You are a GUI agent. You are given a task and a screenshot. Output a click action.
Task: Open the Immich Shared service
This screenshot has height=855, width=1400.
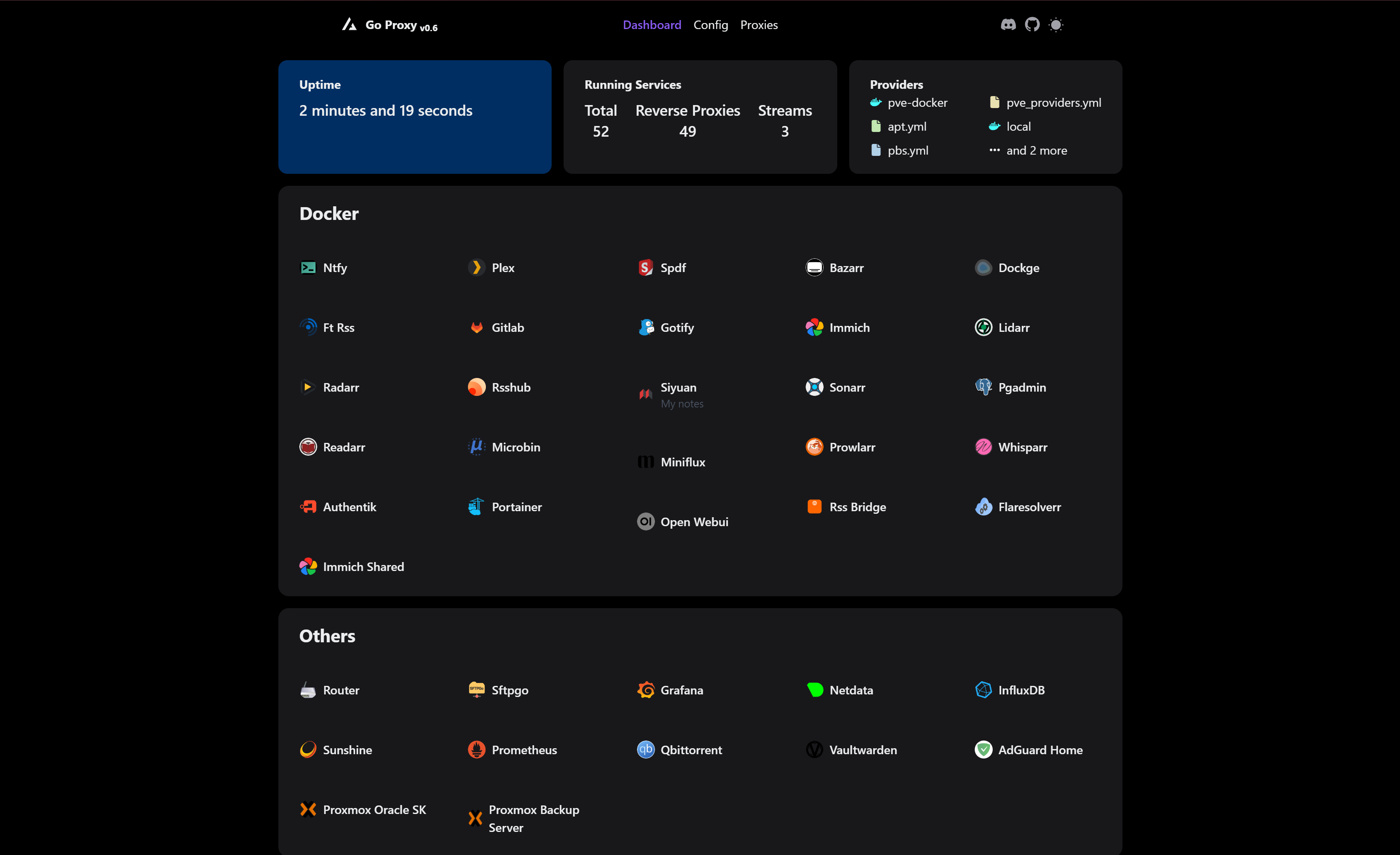(x=363, y=566)
